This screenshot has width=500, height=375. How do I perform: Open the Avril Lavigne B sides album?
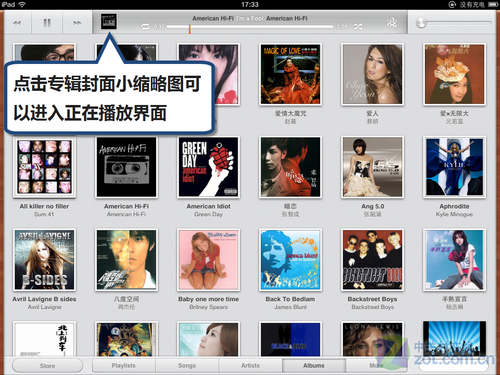click(44, 260)
